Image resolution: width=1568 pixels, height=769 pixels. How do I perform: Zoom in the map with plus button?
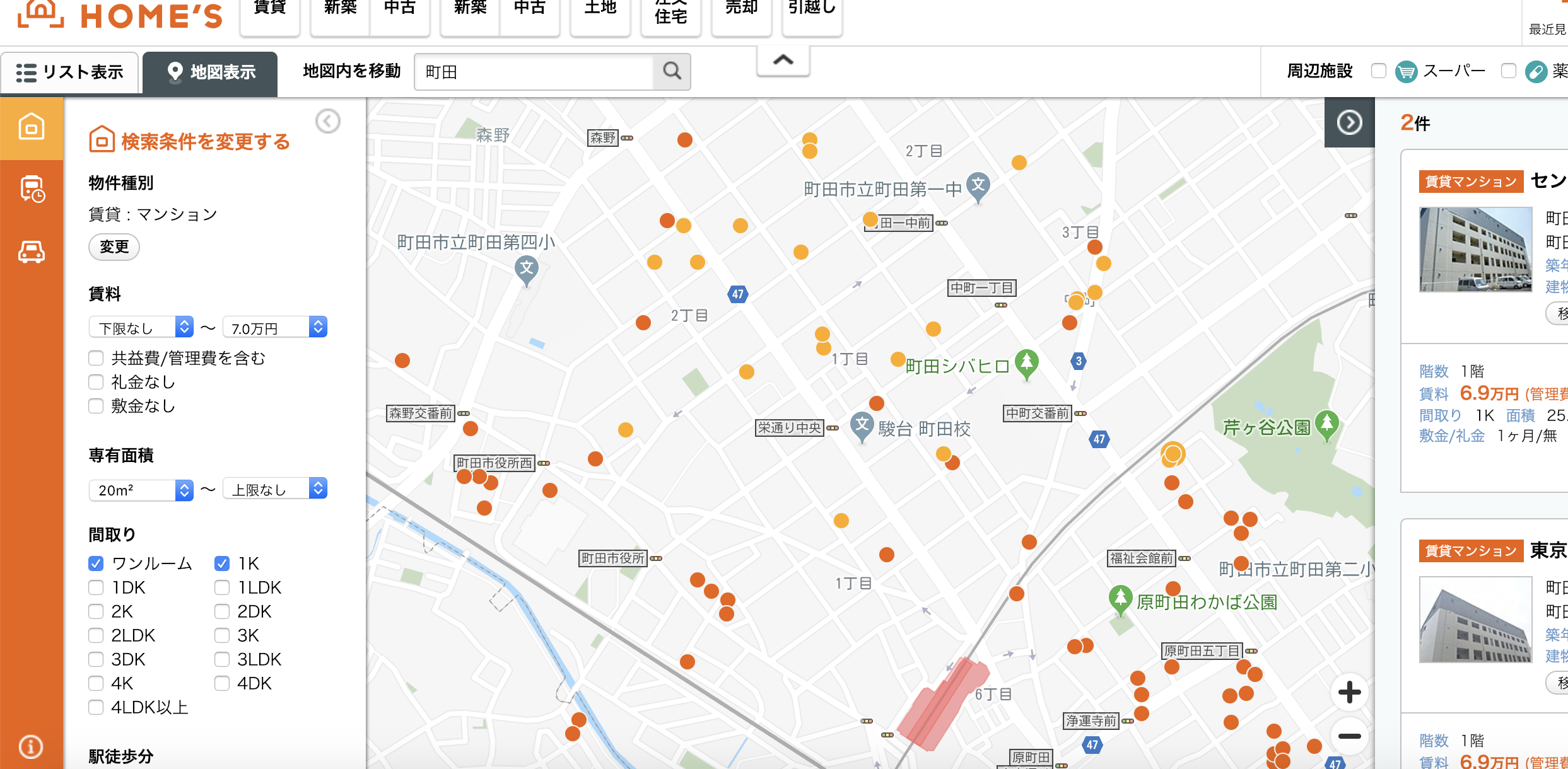click(1349, 692)
